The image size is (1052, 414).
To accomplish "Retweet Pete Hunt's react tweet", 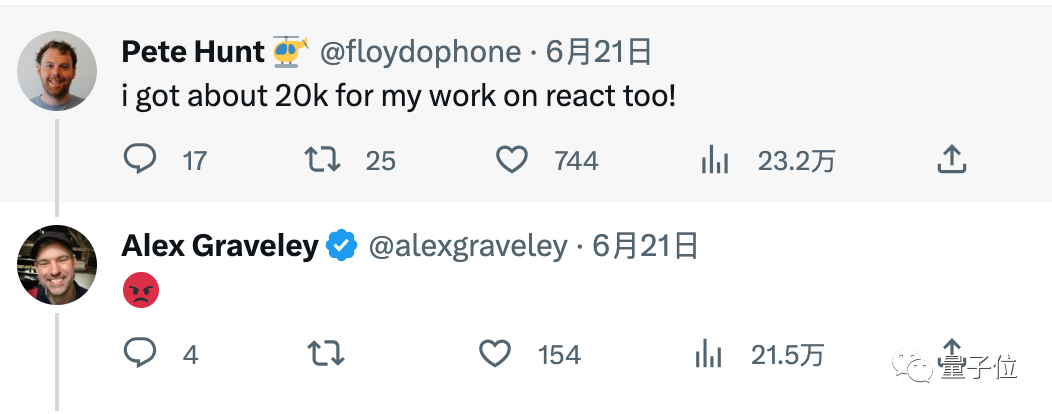I will coord(323,160).
